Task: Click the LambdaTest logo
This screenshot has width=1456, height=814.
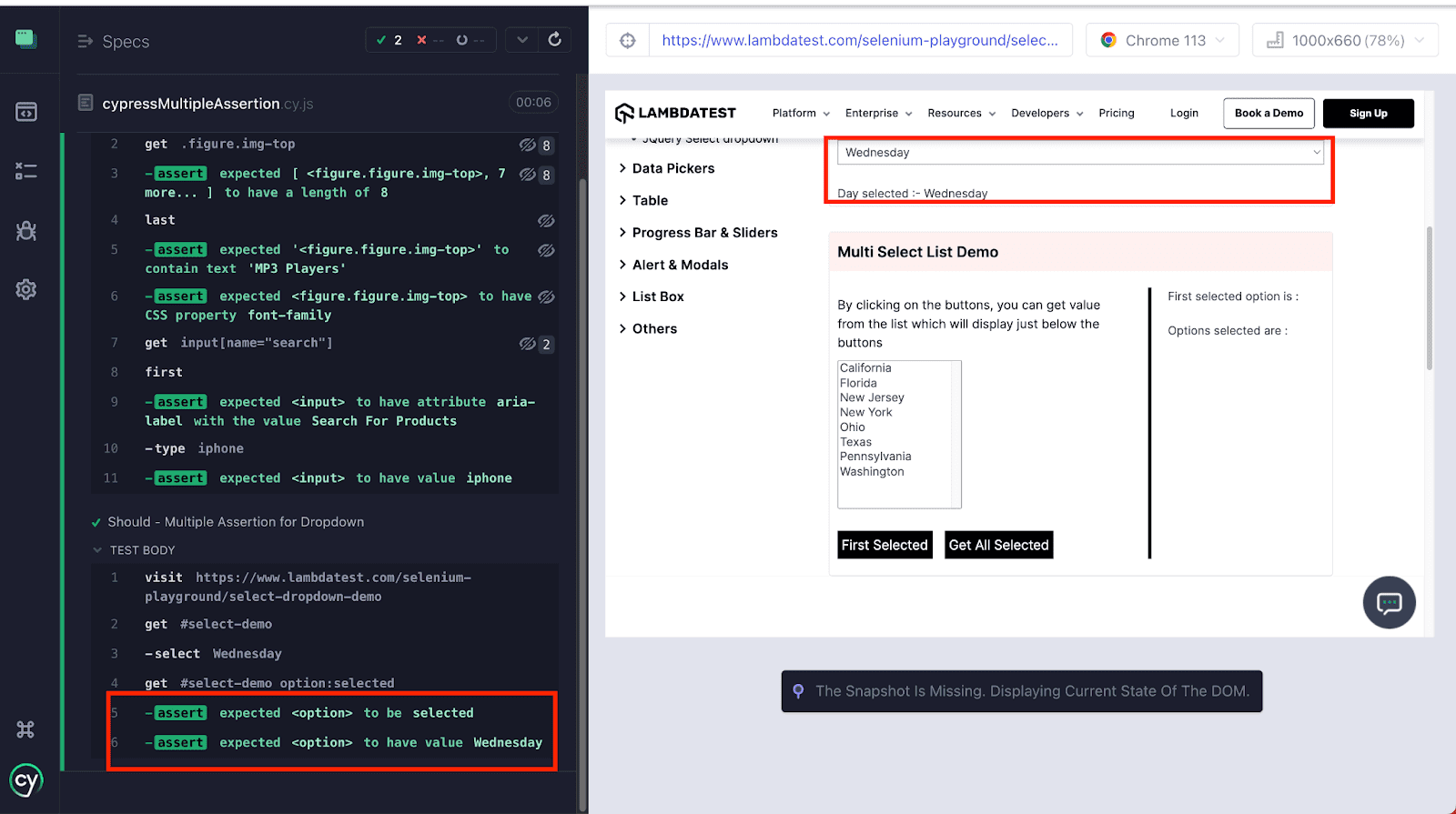Action: pyautogui.click(x=675, y=113)
